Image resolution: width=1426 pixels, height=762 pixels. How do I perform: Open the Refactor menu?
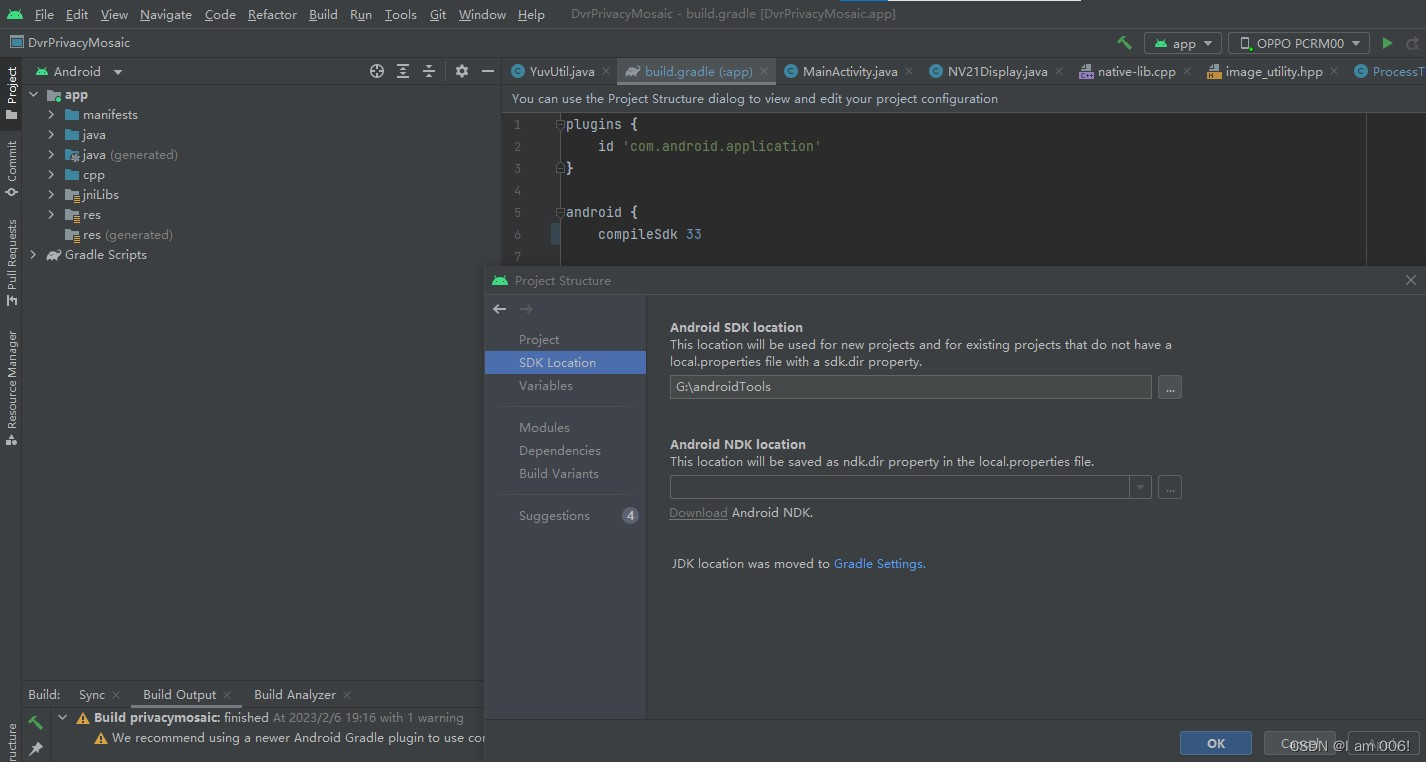coord(271,14)
